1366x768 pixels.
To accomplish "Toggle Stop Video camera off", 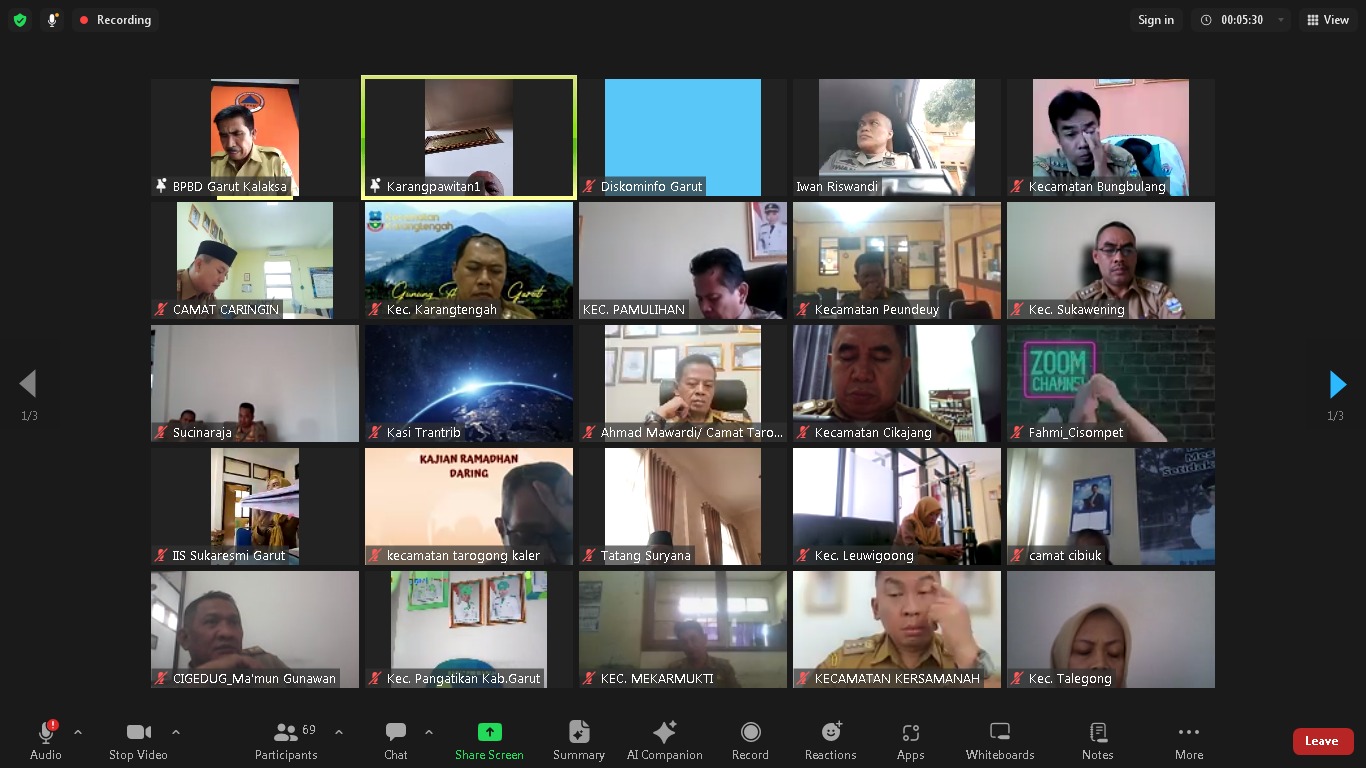I will click(138, 741).
